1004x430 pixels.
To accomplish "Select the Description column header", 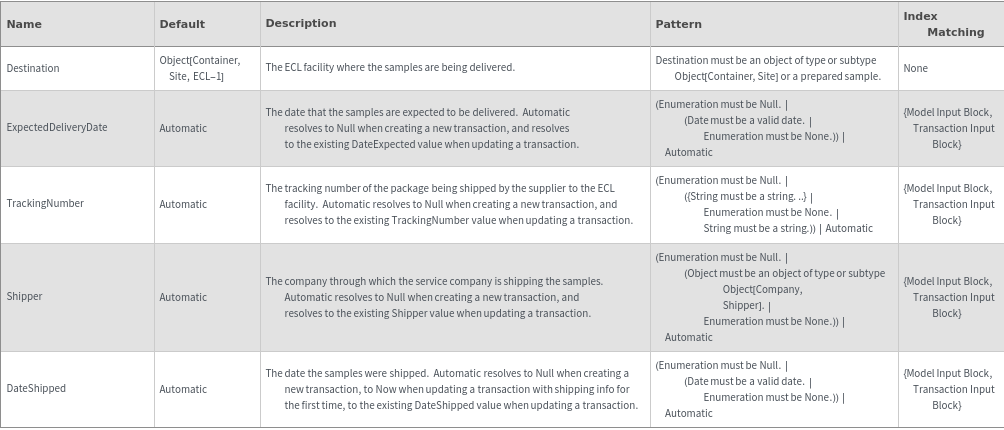I will (300, 23).
